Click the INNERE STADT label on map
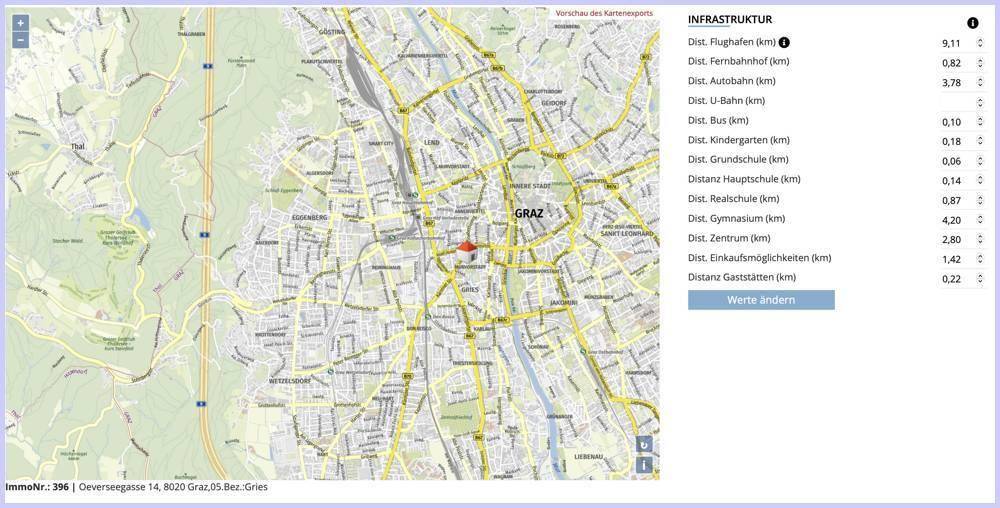The width and height of the screenshot is (1000, 508). point(529,185)
